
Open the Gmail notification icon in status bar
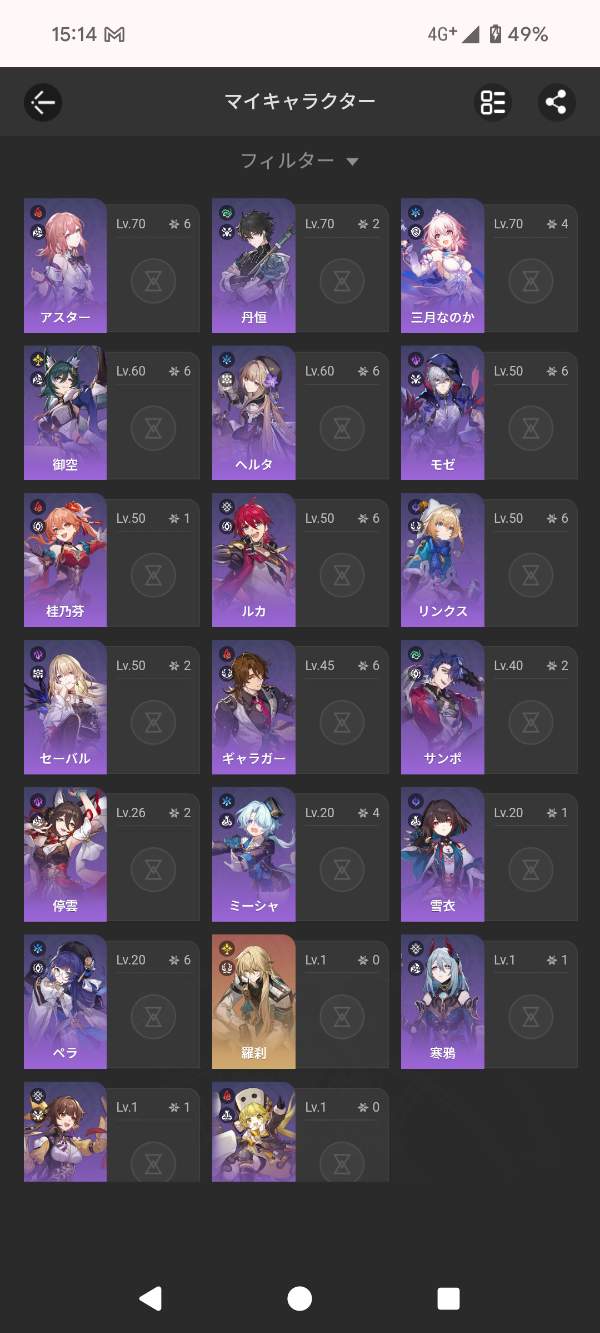pyautogui.click(x=115, y=35)
